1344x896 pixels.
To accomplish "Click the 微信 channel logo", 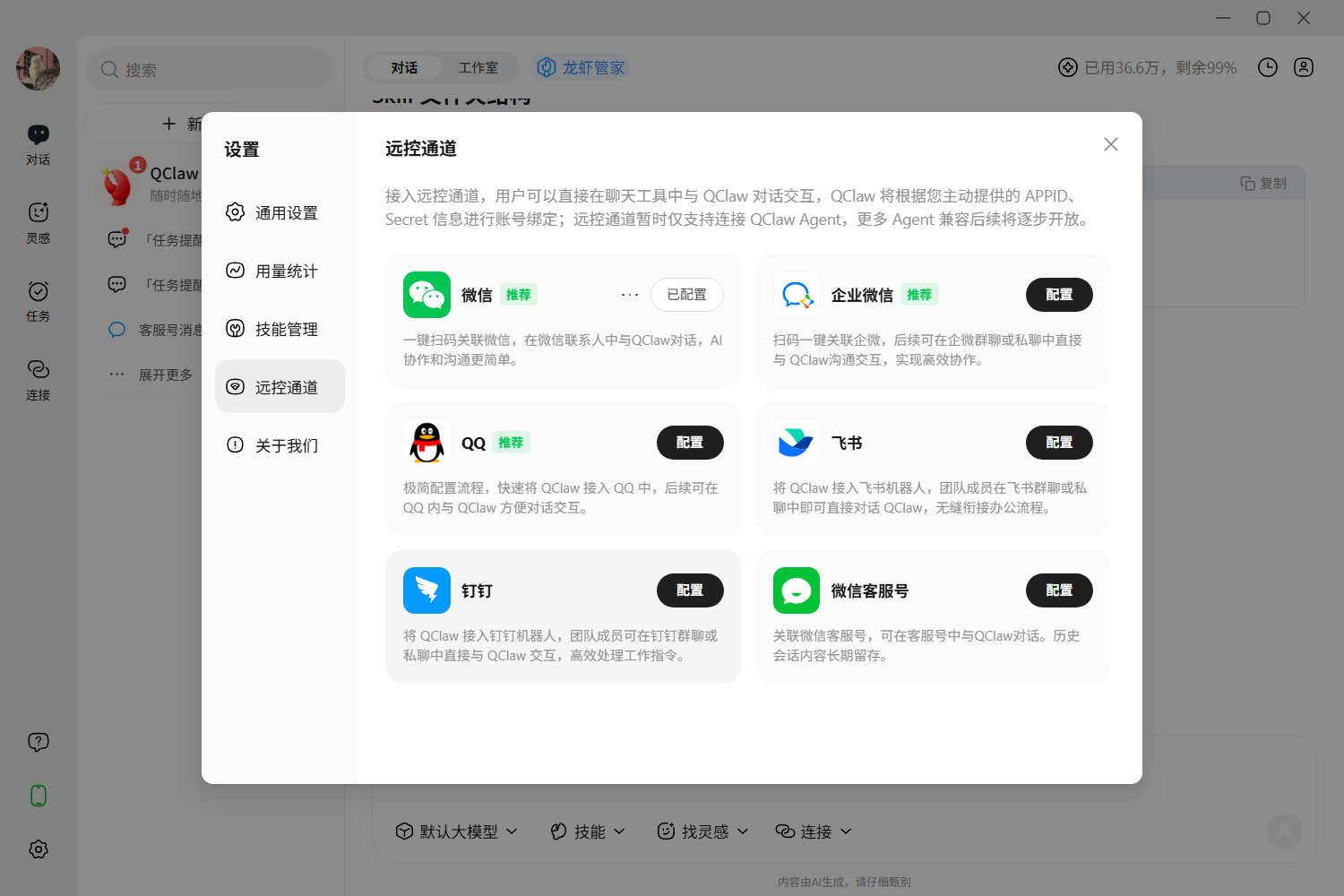I will pyautogui.click(x=426, y=295).
